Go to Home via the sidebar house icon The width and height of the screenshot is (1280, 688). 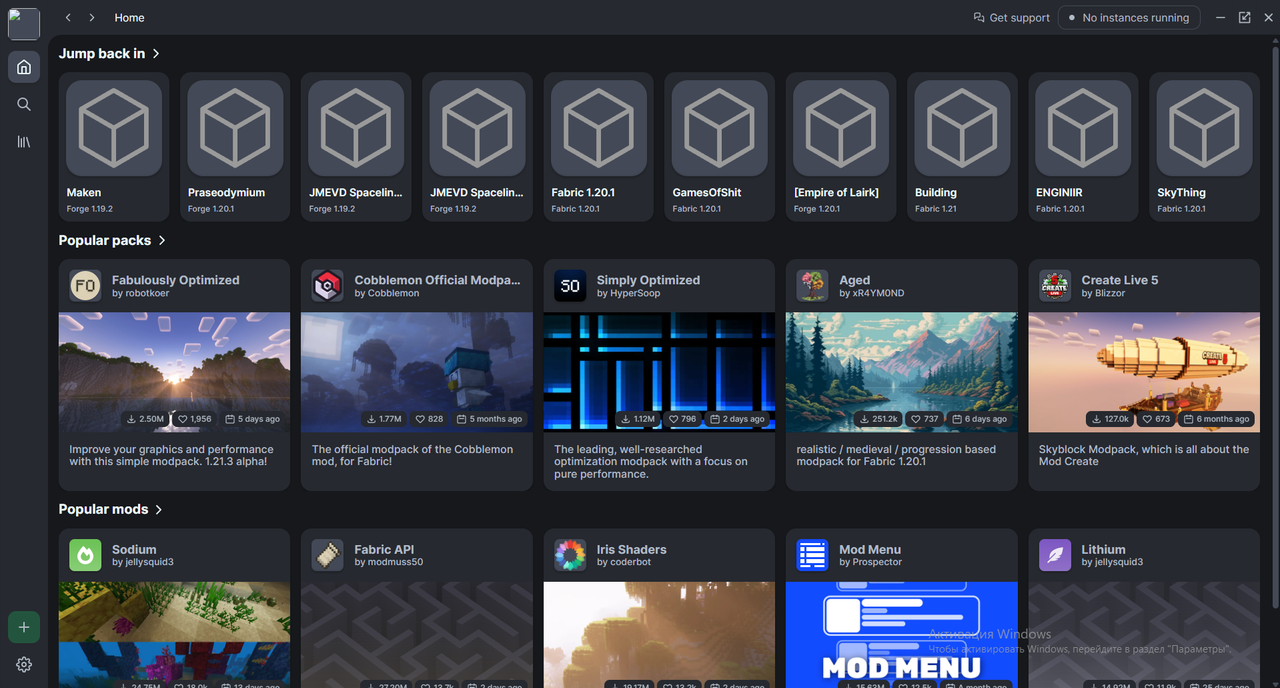tap(24, 67)
